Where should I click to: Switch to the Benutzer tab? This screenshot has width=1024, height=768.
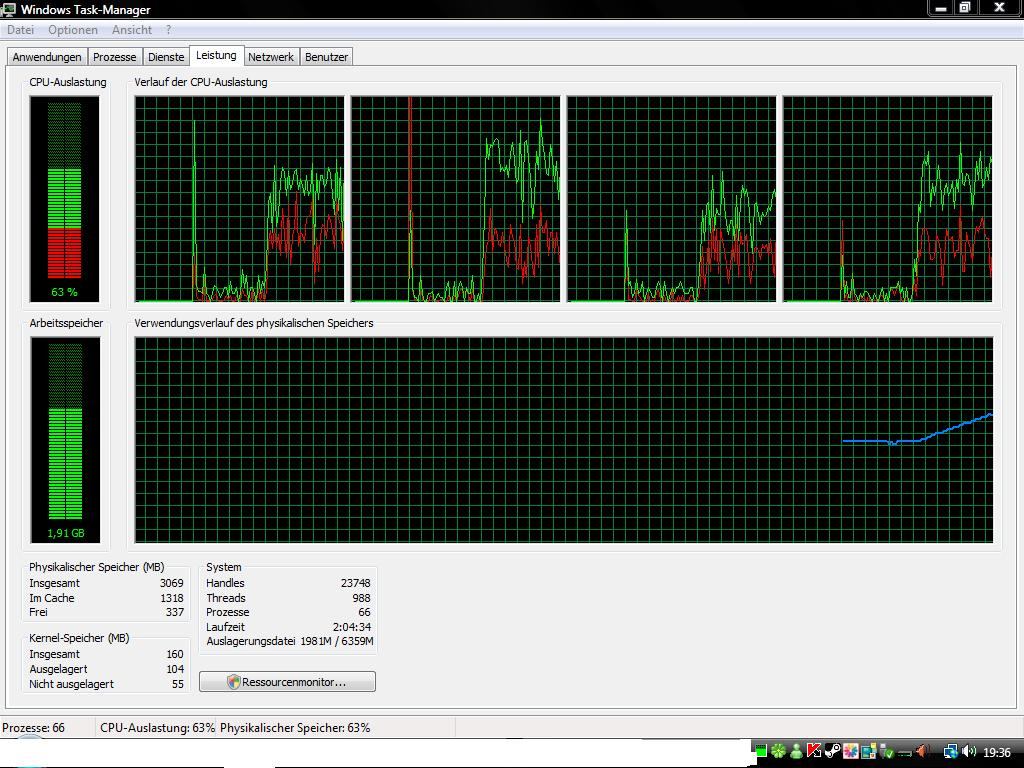(327, 57)
